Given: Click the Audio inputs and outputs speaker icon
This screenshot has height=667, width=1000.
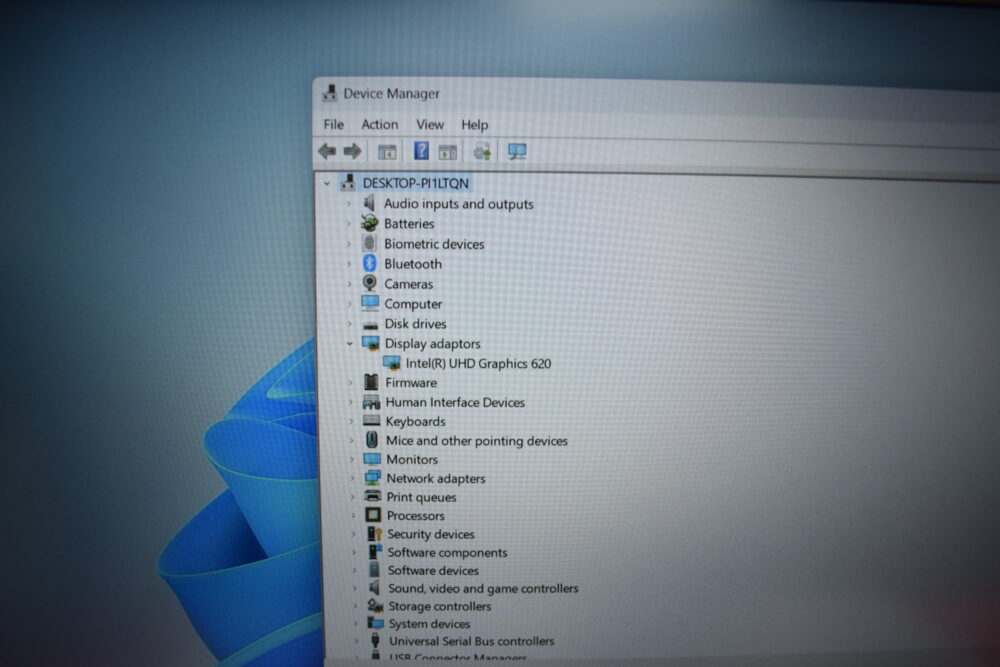Looking at the screenshot, I should pyautogui.click(x=369, y=203).
